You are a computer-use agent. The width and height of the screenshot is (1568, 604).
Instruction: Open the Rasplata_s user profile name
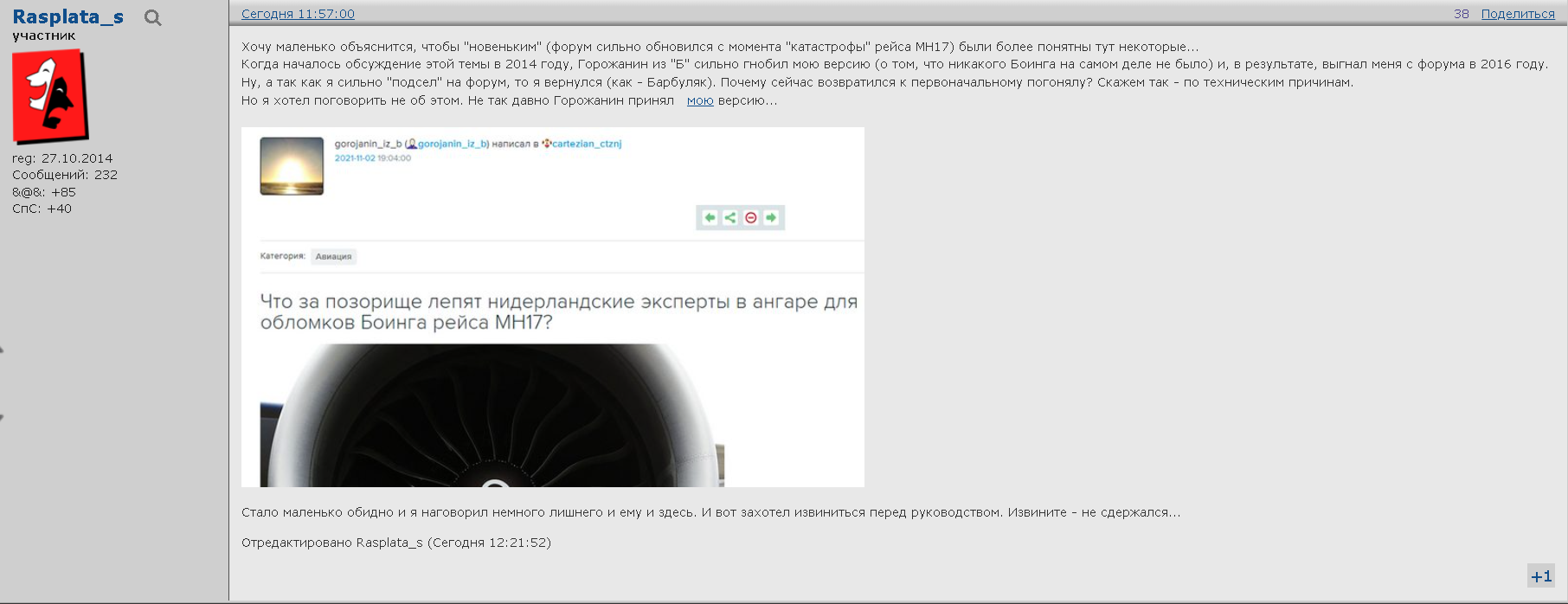[x=67, y=16]
